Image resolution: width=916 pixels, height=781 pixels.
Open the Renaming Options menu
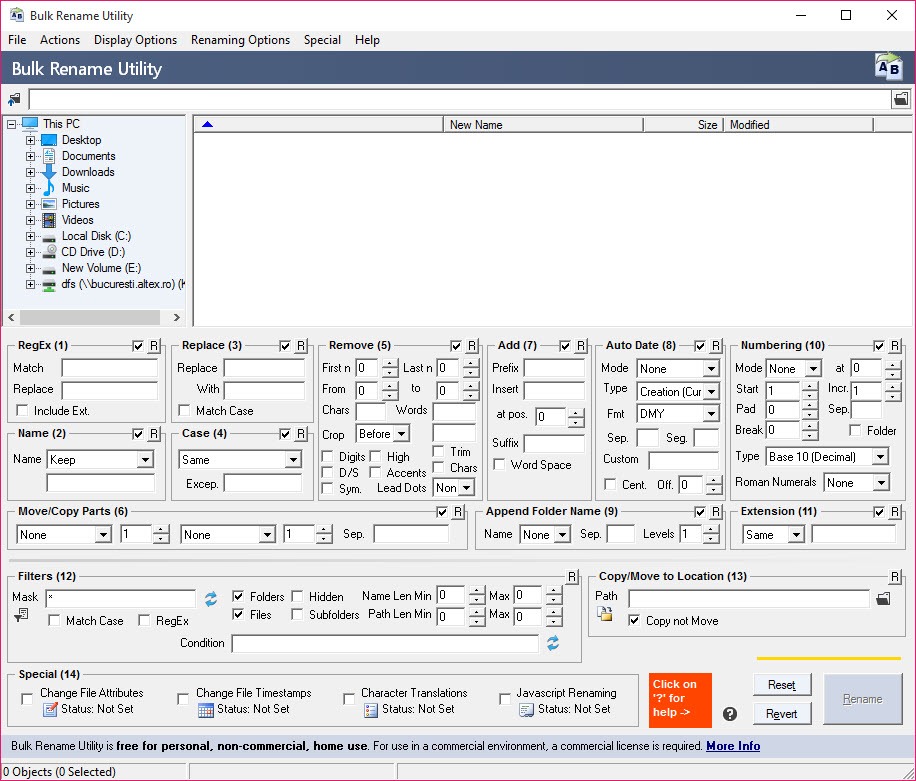pos(240,40)
